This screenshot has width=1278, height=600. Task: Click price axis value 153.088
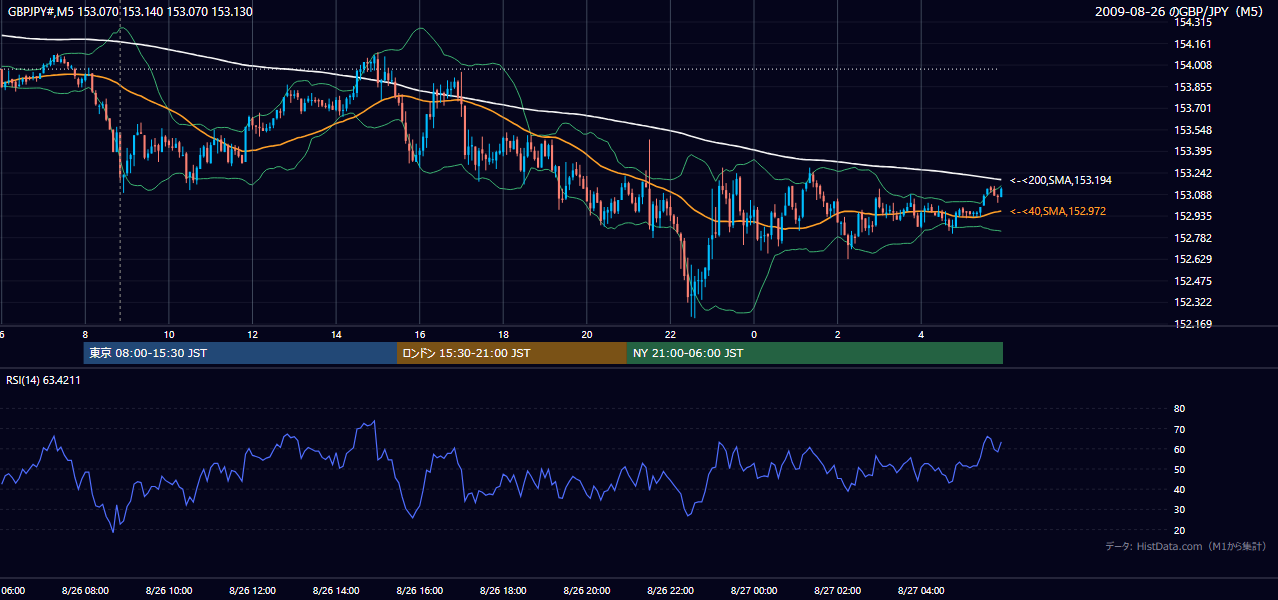[x=1192, y=195]
